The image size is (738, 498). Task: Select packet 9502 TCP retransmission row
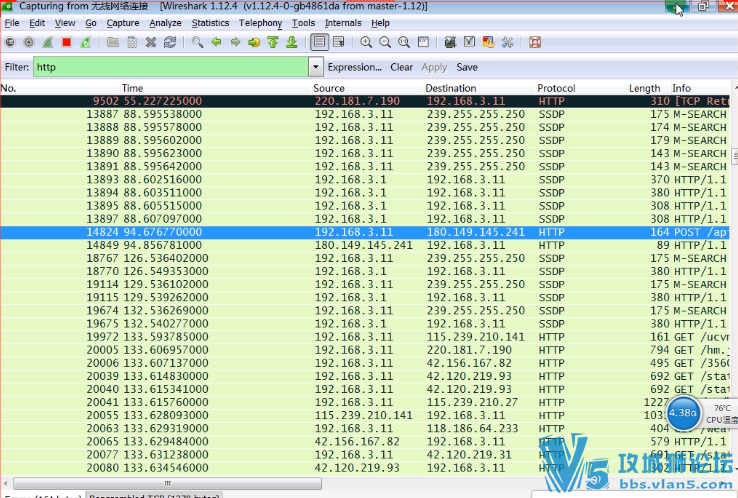click(365, 101)
